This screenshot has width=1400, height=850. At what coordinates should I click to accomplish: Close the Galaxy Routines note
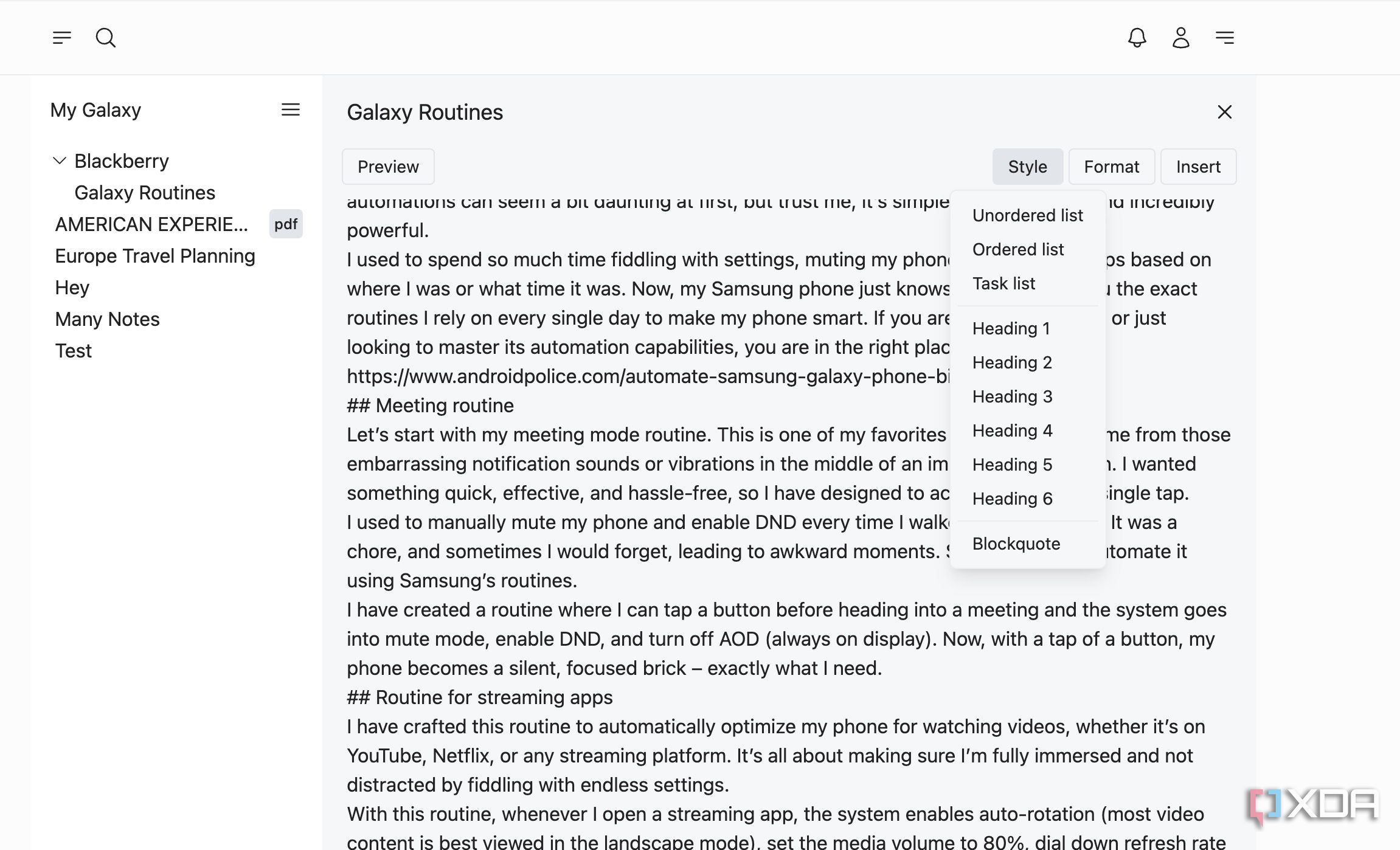point(1224,112)
